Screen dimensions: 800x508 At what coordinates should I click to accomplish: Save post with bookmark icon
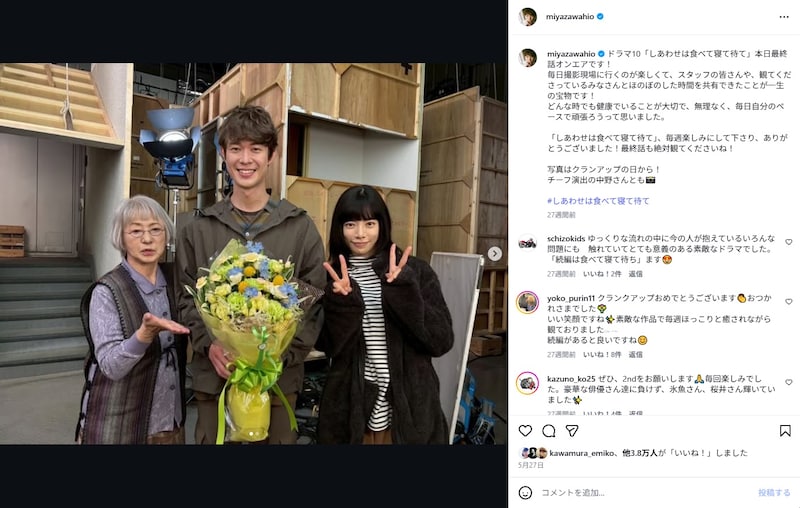785,431
